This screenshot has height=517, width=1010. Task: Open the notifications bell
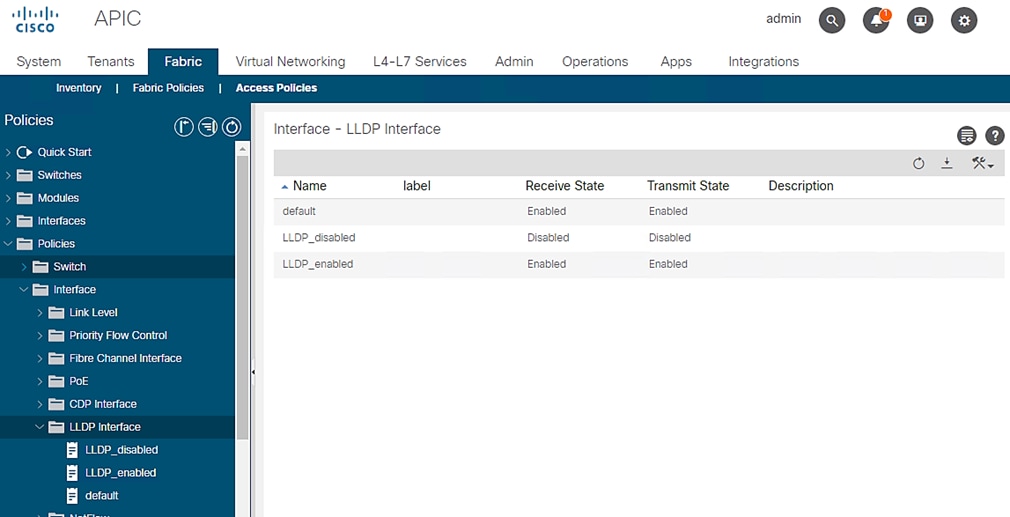pyautogui.click(x=876, y=20)
